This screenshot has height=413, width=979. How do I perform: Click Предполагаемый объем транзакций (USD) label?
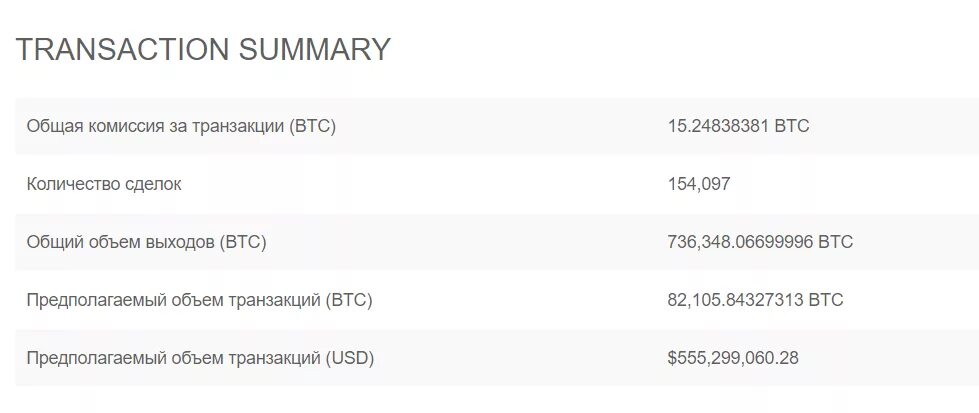pos(200,359)
